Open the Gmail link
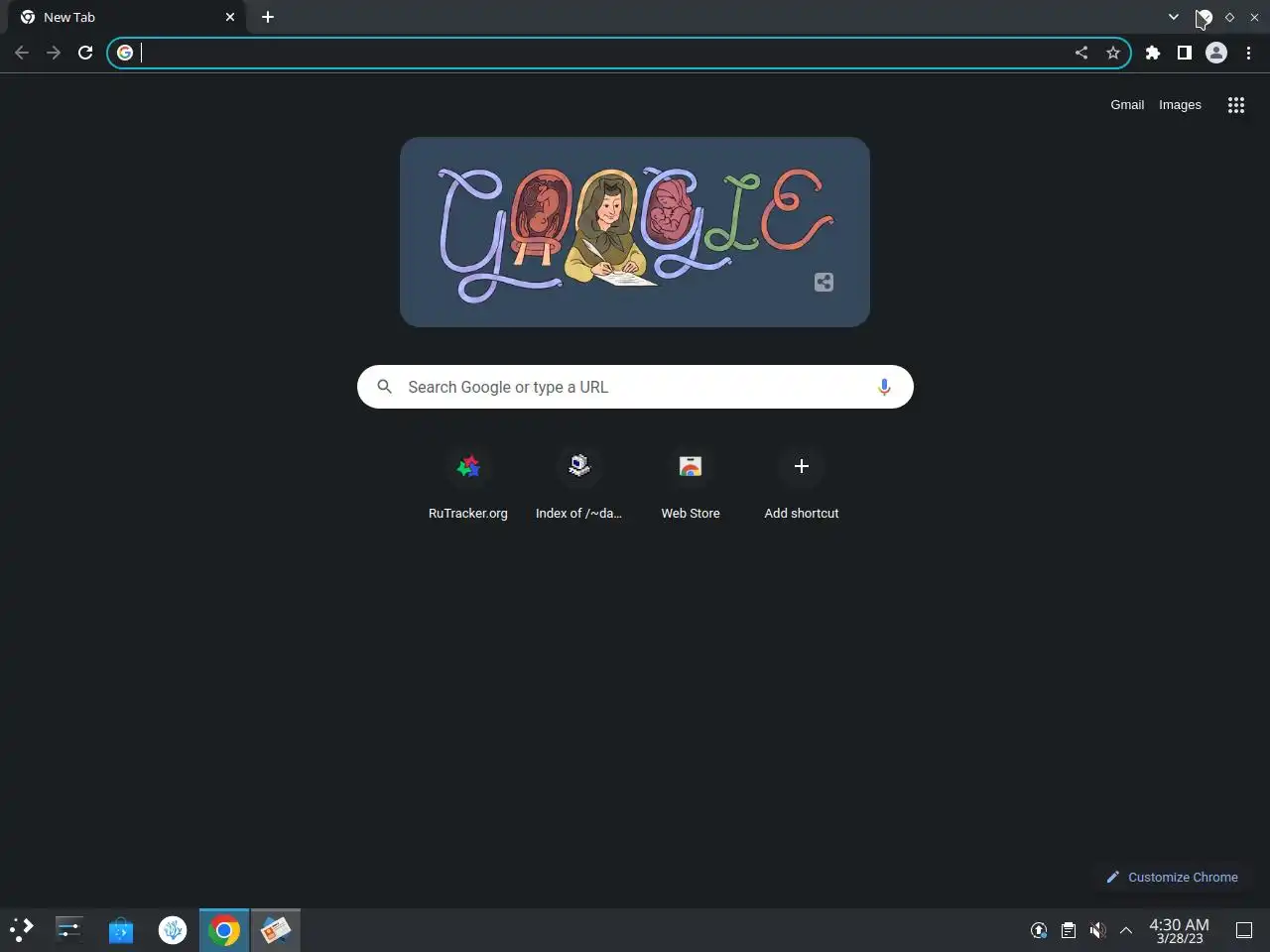 tap(1127, 104)
